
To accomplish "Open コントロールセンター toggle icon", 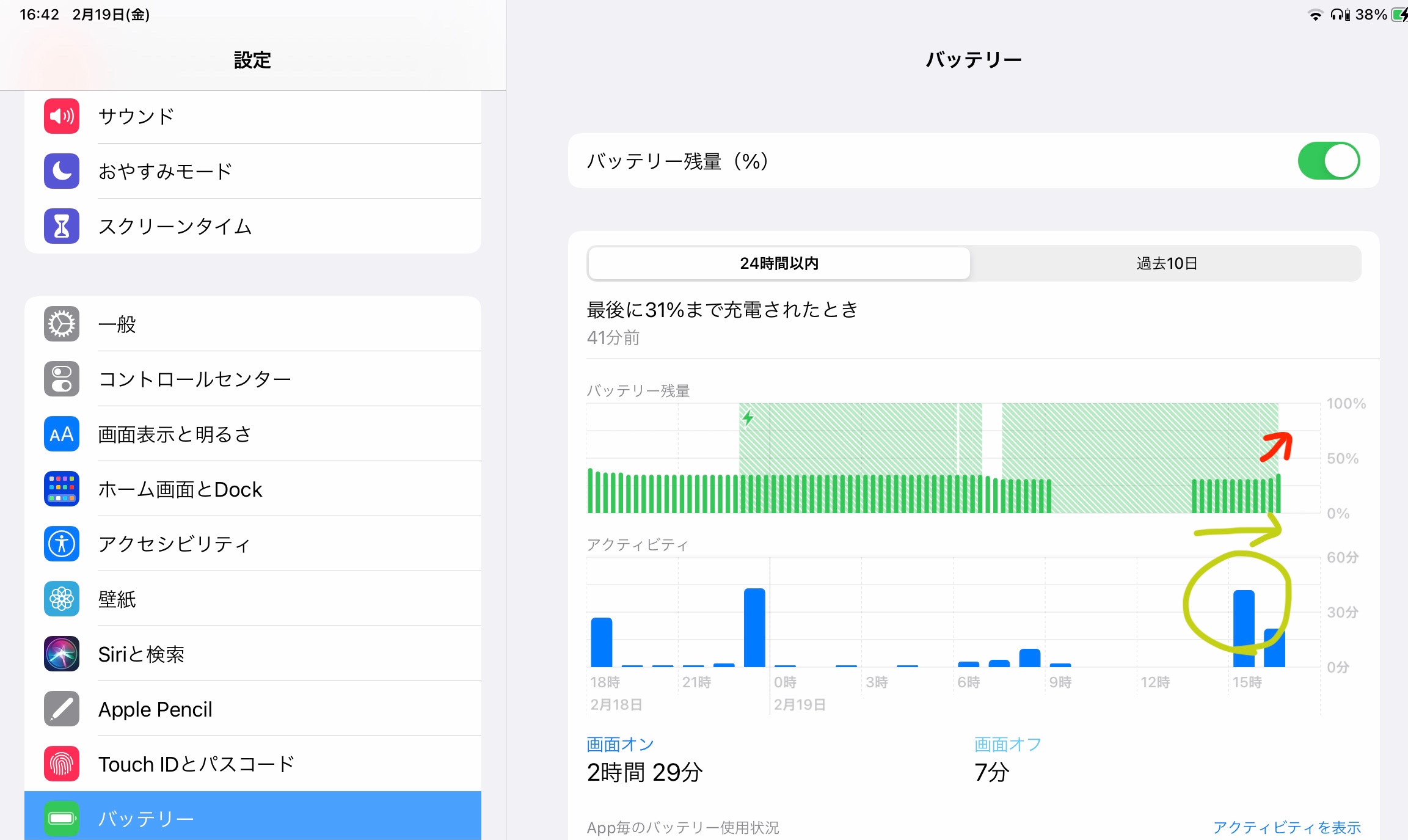I will coord(62,379).
